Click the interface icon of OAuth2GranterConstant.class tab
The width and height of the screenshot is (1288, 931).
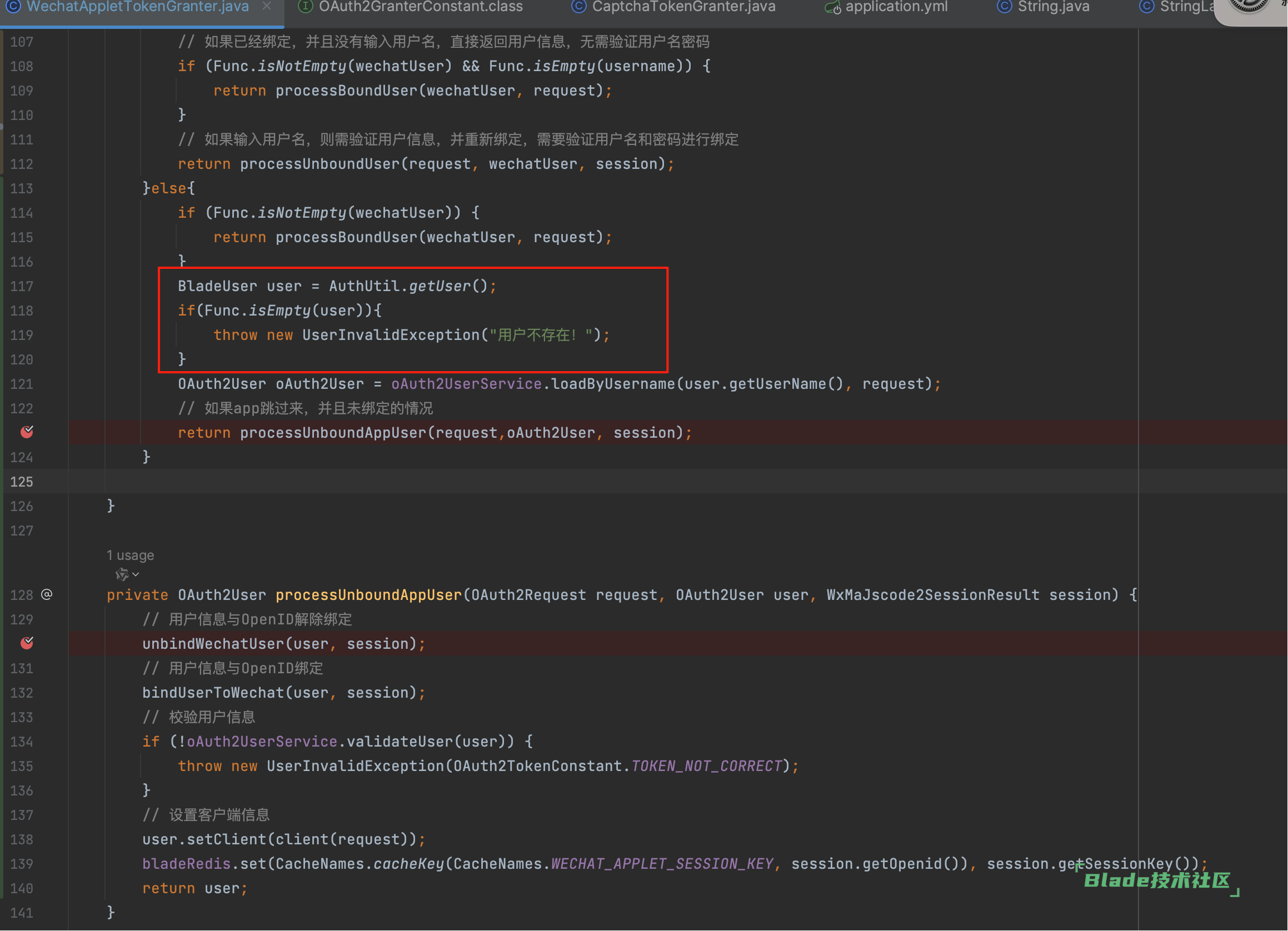(x=306, y=7)
